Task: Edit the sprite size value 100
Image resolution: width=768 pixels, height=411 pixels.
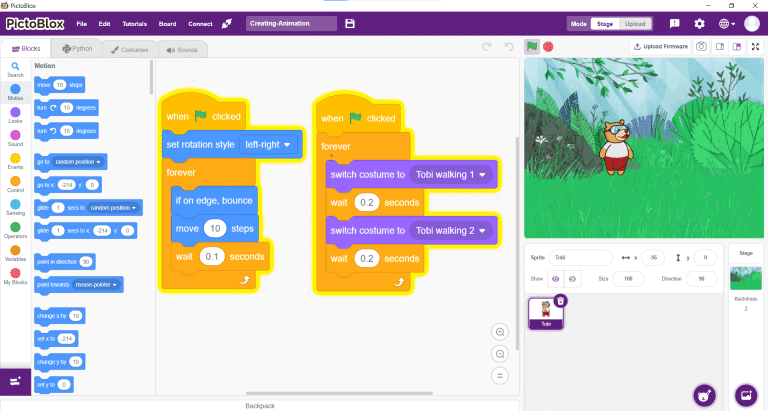Action: 628,279
